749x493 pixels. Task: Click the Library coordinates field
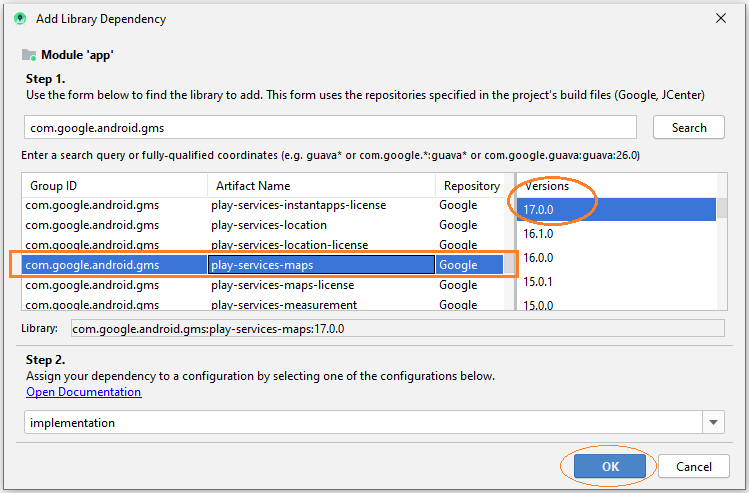pos(397,329)
